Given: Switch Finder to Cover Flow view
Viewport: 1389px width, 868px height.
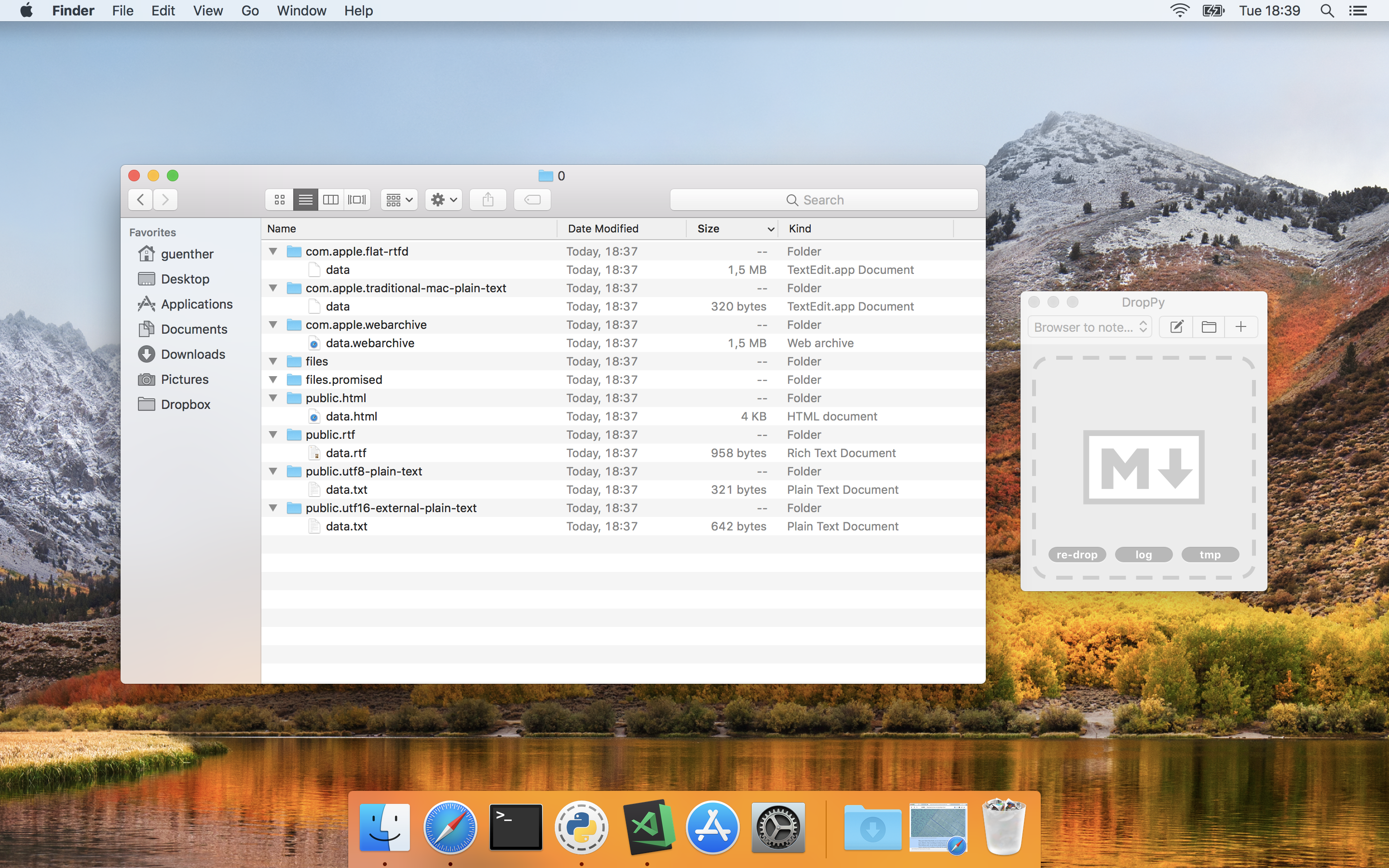Looking at the screenshot, I should coord(357,200).
